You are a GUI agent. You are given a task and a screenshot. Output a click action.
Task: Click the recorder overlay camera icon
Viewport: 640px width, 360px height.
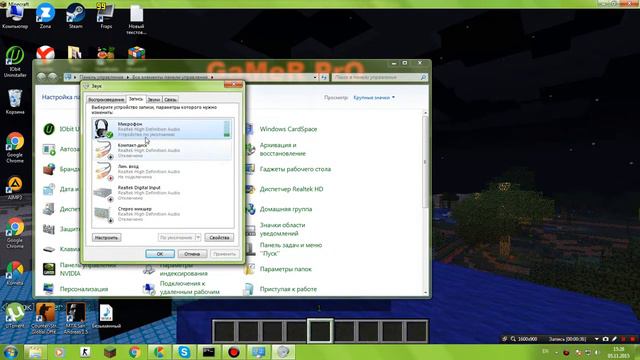pyautogui.click(x=606, y=339)
